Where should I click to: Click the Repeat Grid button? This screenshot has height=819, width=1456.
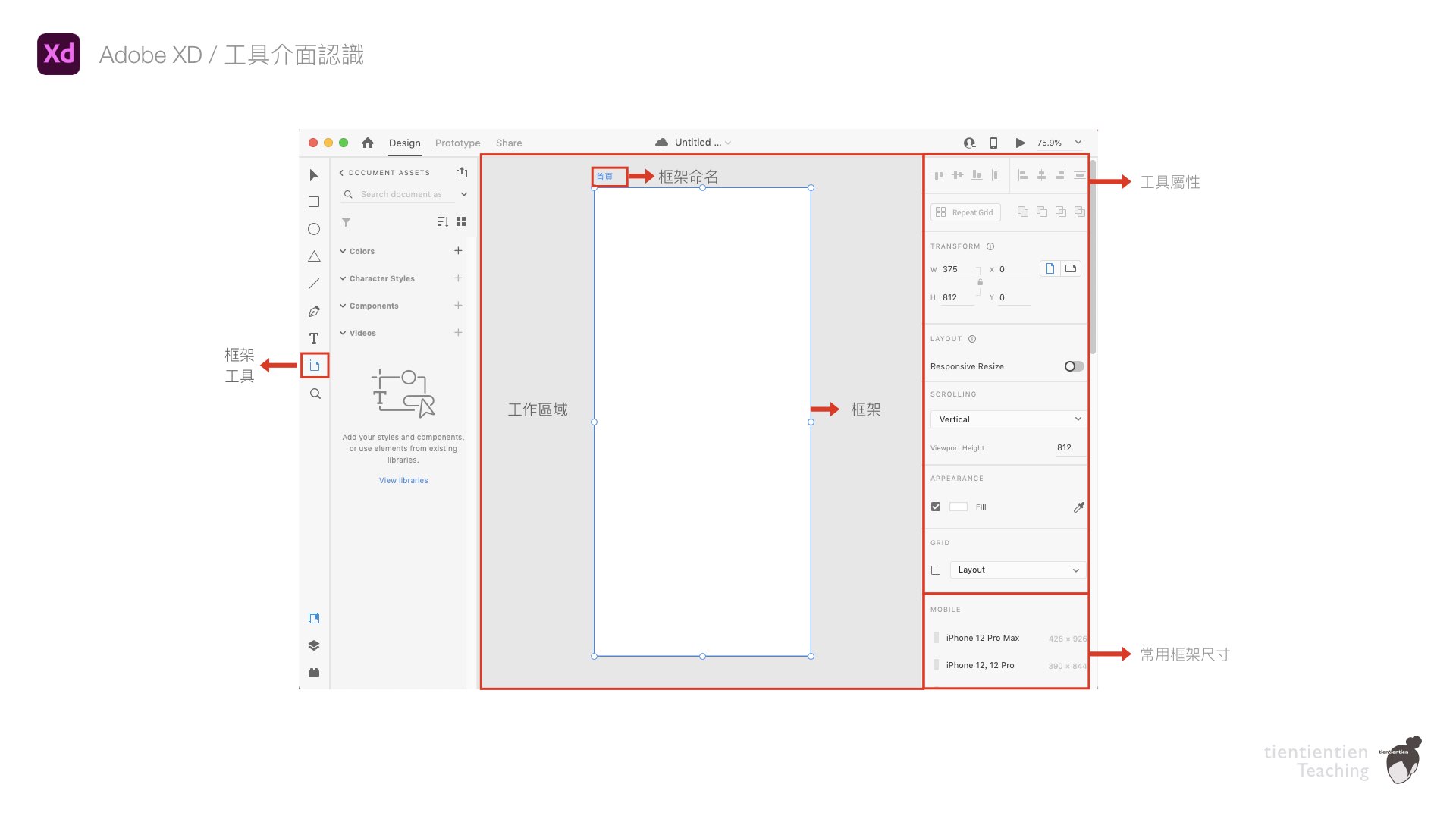(x=965, y=212)
